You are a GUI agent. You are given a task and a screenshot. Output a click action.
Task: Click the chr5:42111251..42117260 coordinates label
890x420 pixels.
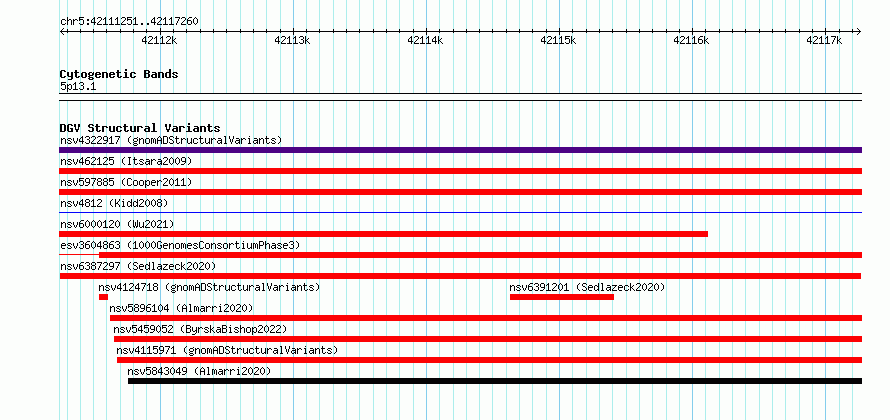tap(129, 22)
